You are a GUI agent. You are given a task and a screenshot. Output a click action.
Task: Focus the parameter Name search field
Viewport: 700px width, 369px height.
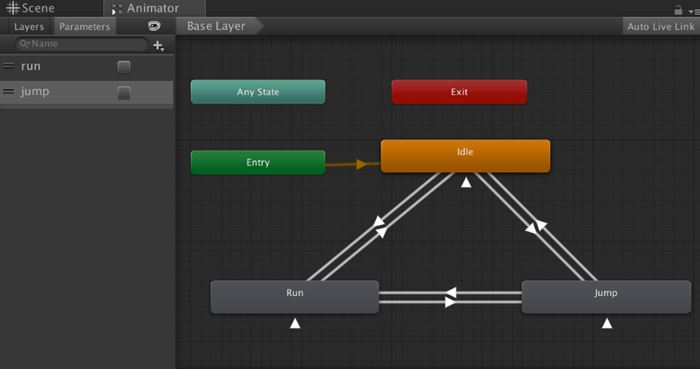click(x=82, y=44)
